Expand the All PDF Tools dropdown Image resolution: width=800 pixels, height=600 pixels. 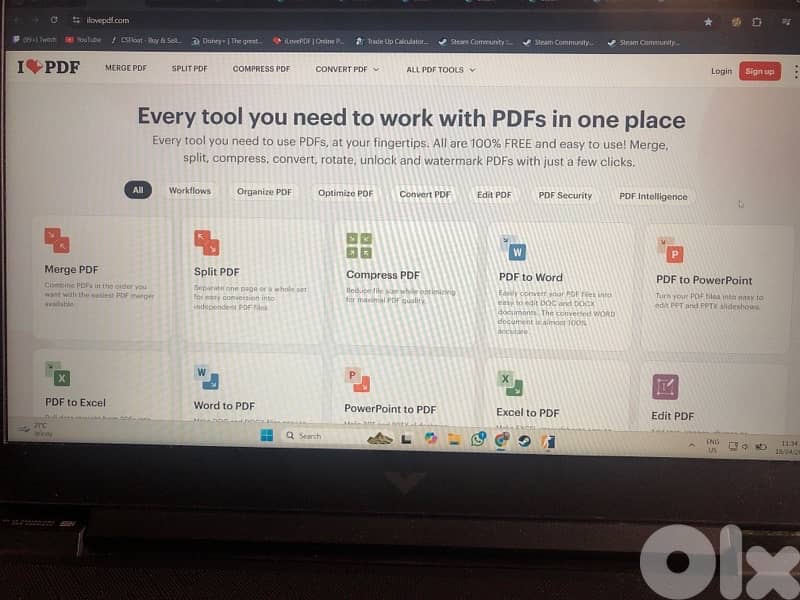440,70
